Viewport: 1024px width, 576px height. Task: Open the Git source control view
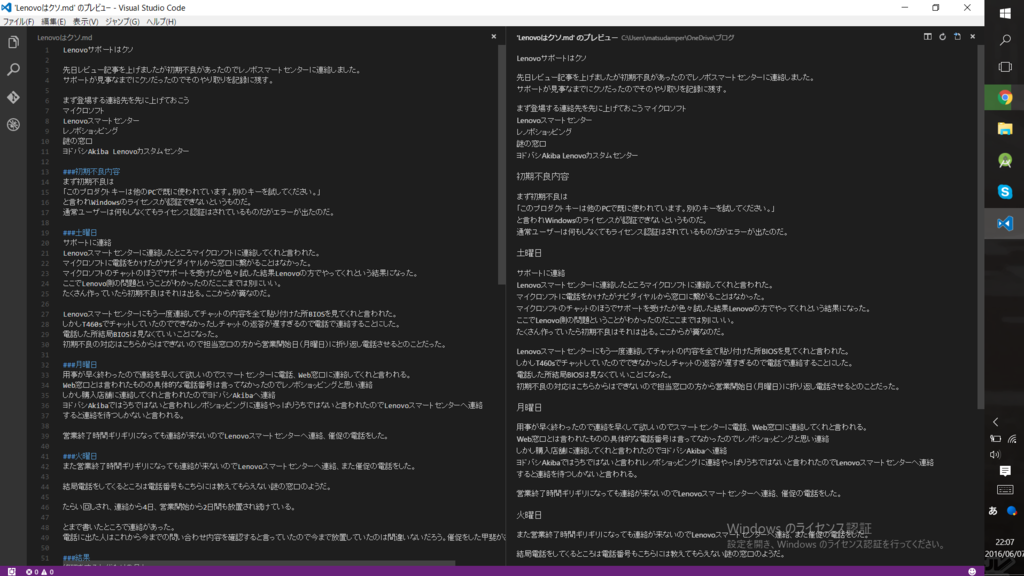point(13,97)
